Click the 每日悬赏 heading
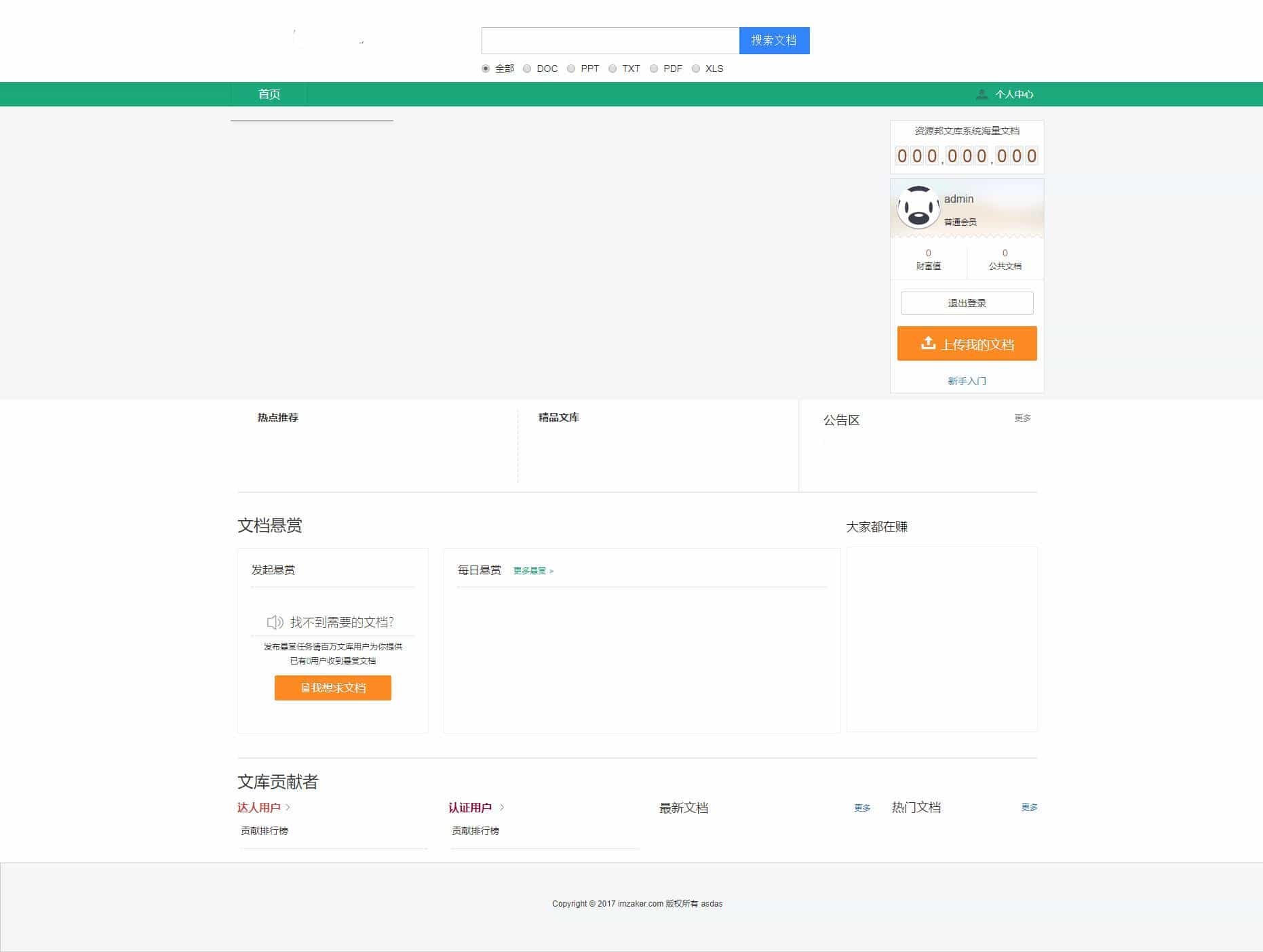Viewport: 1263px width, 952px height. pos(480,570)
